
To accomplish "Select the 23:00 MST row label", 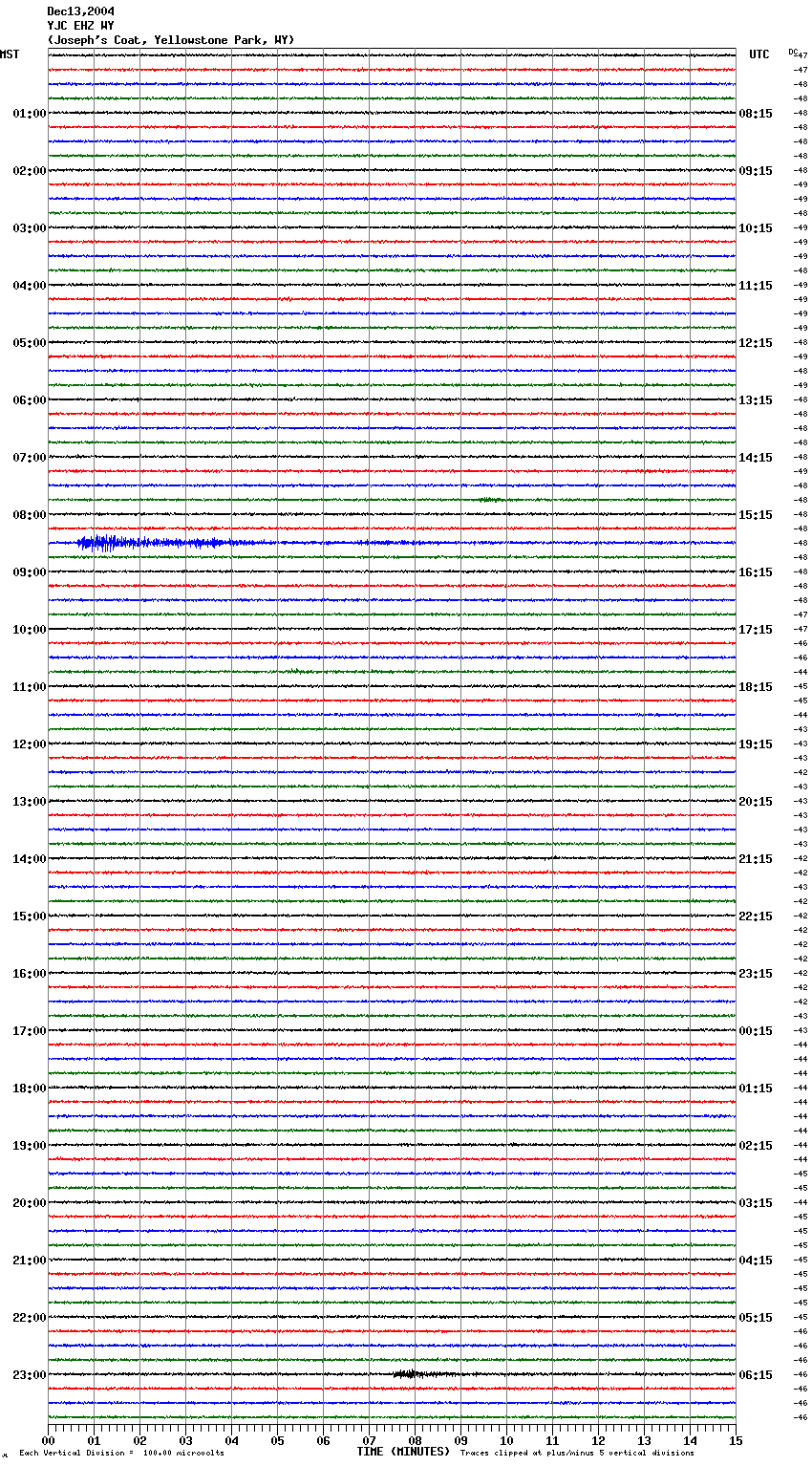I will pyautogui.click(x=30, y=1375).
